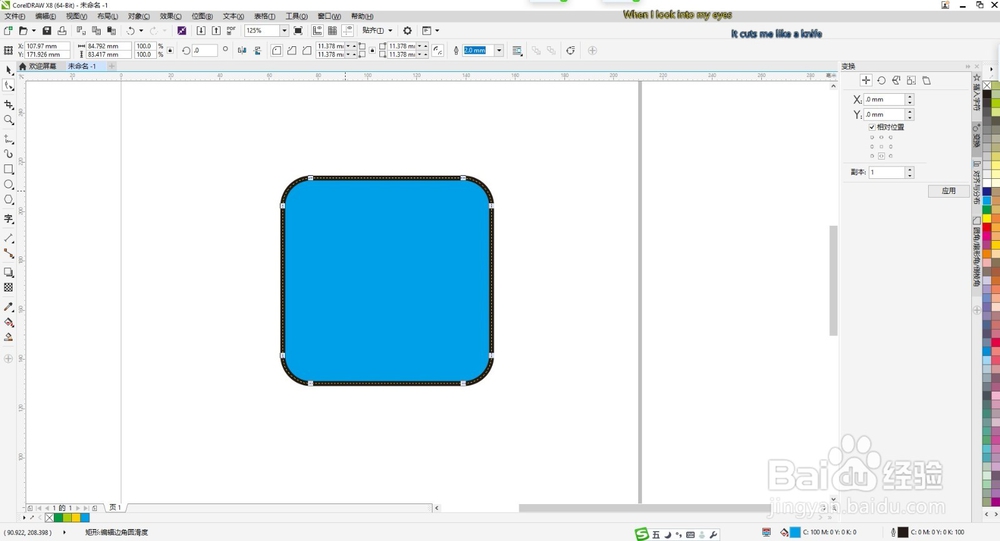Select the Ellipse tool
Viewport: 1000px width, 541px height.
(9, 184)
